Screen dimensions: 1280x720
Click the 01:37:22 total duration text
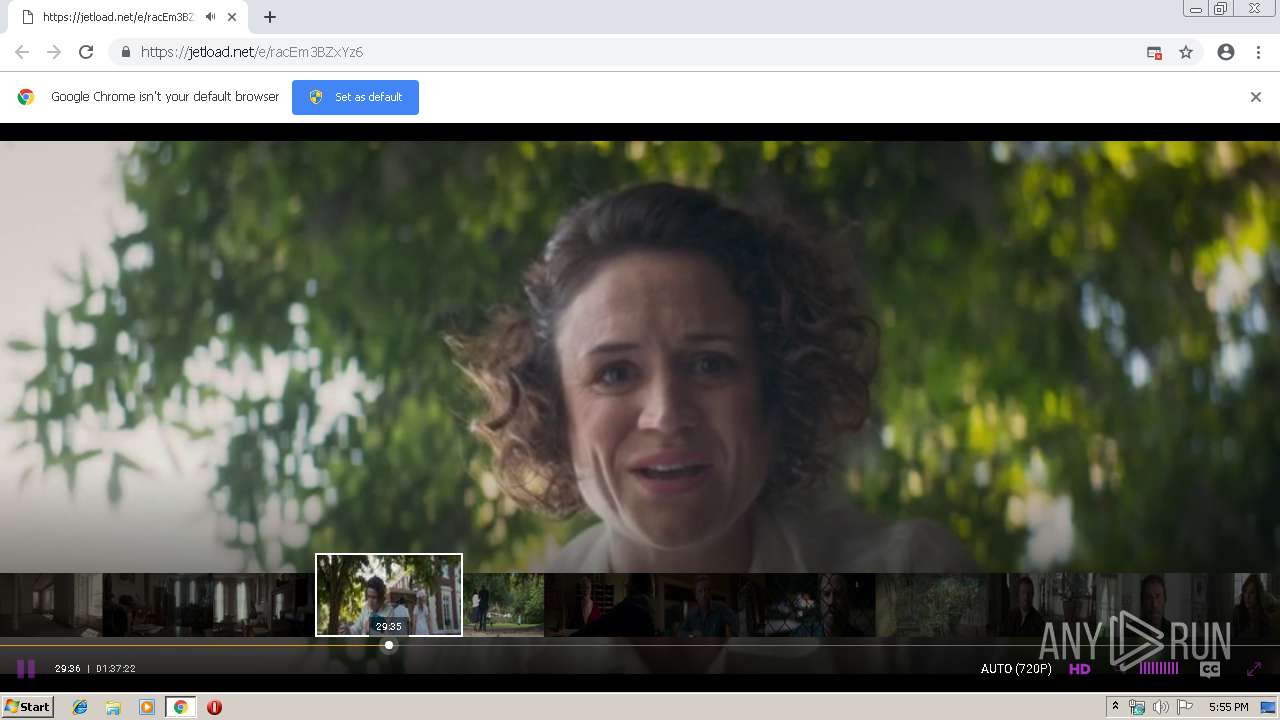point(115,669)
